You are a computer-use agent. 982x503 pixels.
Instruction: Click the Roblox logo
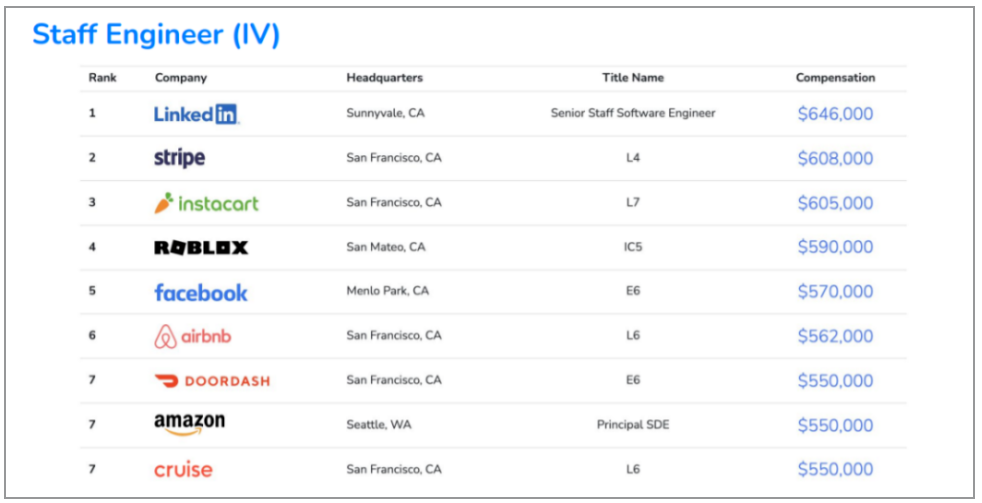click(x=201, y=247)
